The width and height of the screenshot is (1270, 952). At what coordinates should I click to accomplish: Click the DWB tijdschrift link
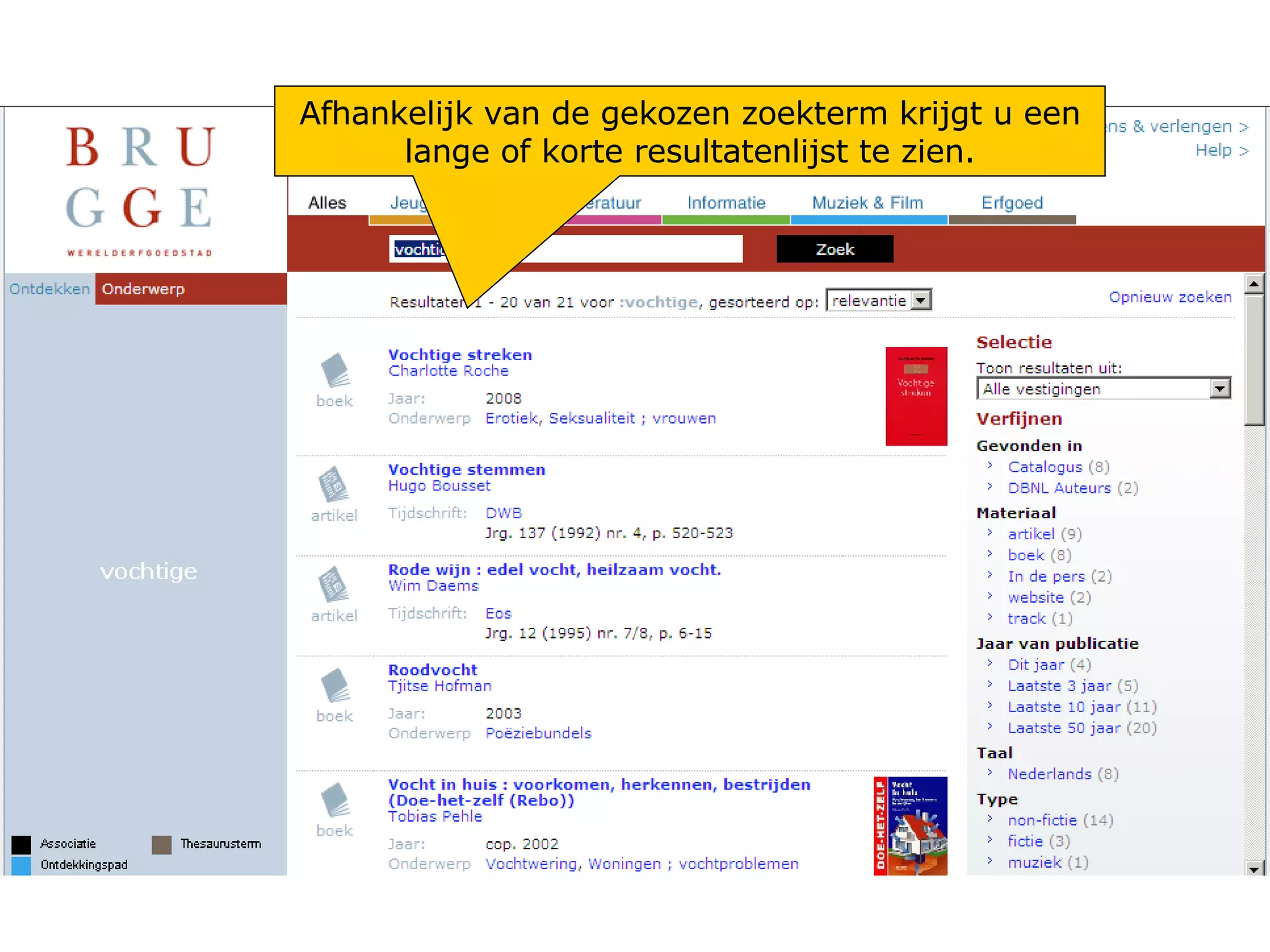coord(504,513)
